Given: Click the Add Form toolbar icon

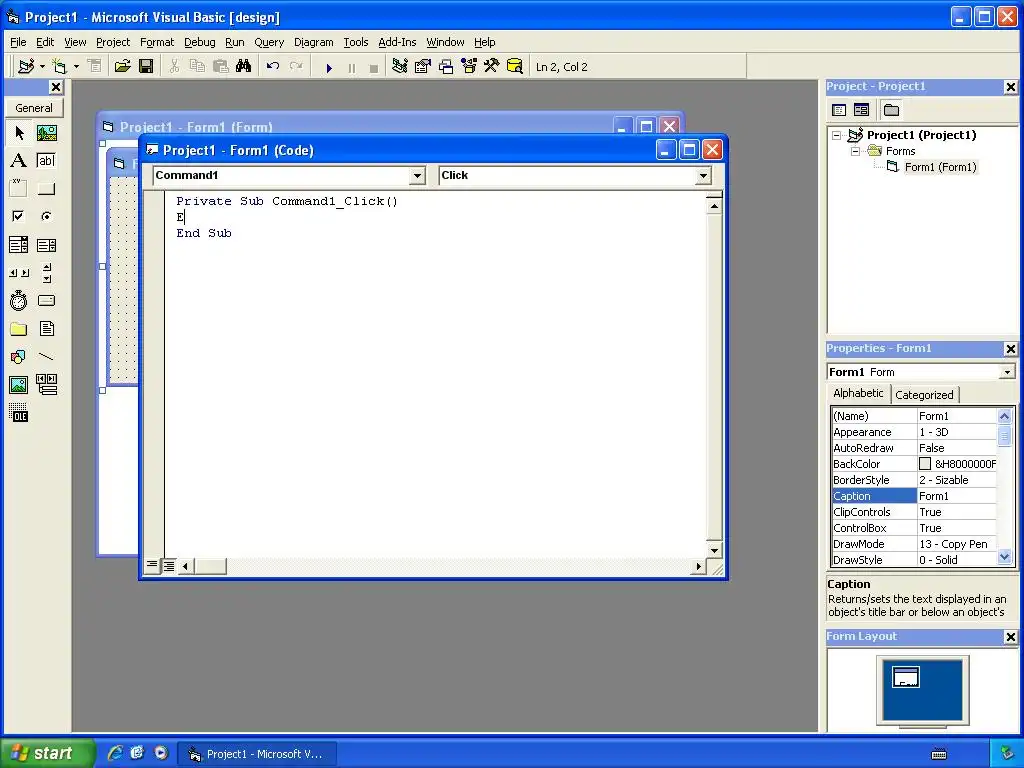Looking at the screenshot, I should (59, 67).
